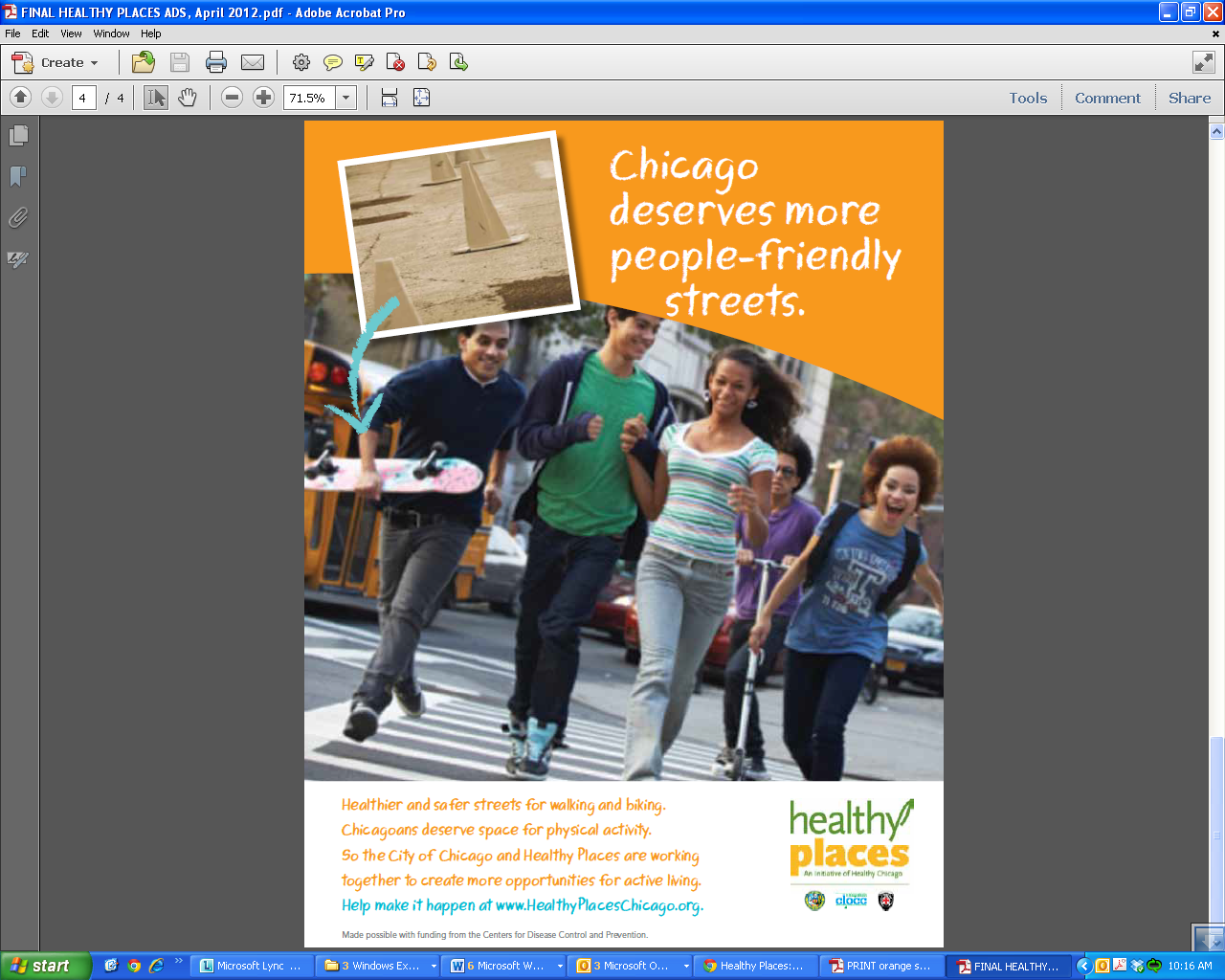This screenshot has width=1225, height=980.
Task: Open the Tools pane
Action: point(1028,98)
